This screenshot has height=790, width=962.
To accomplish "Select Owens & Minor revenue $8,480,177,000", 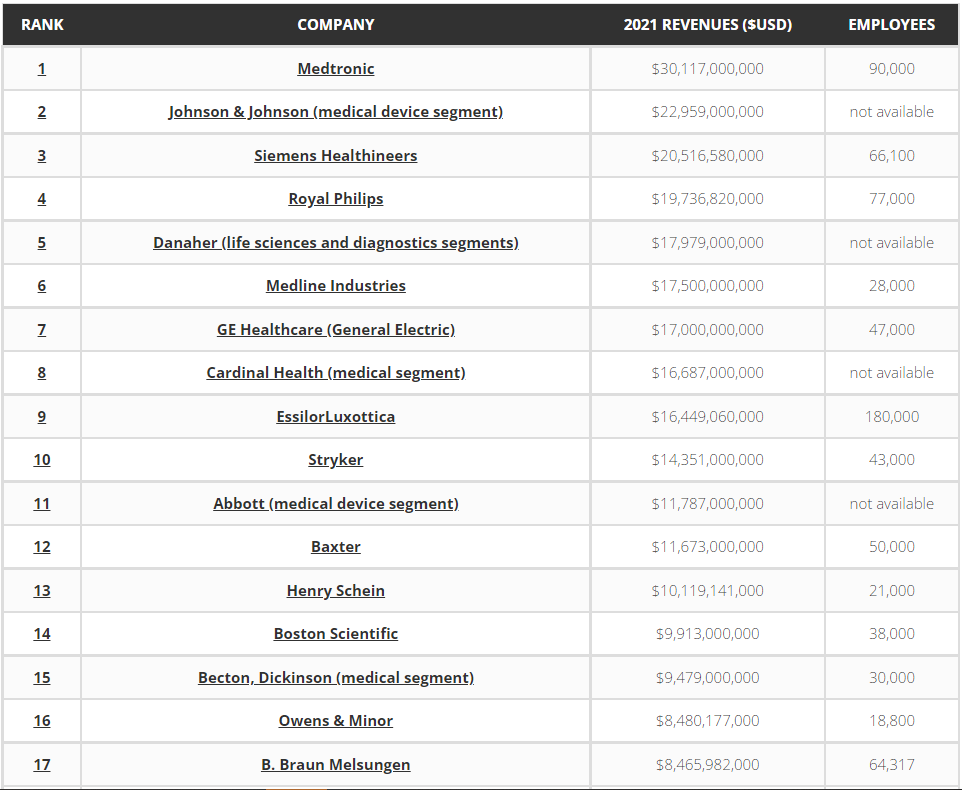I will point(707,721).
